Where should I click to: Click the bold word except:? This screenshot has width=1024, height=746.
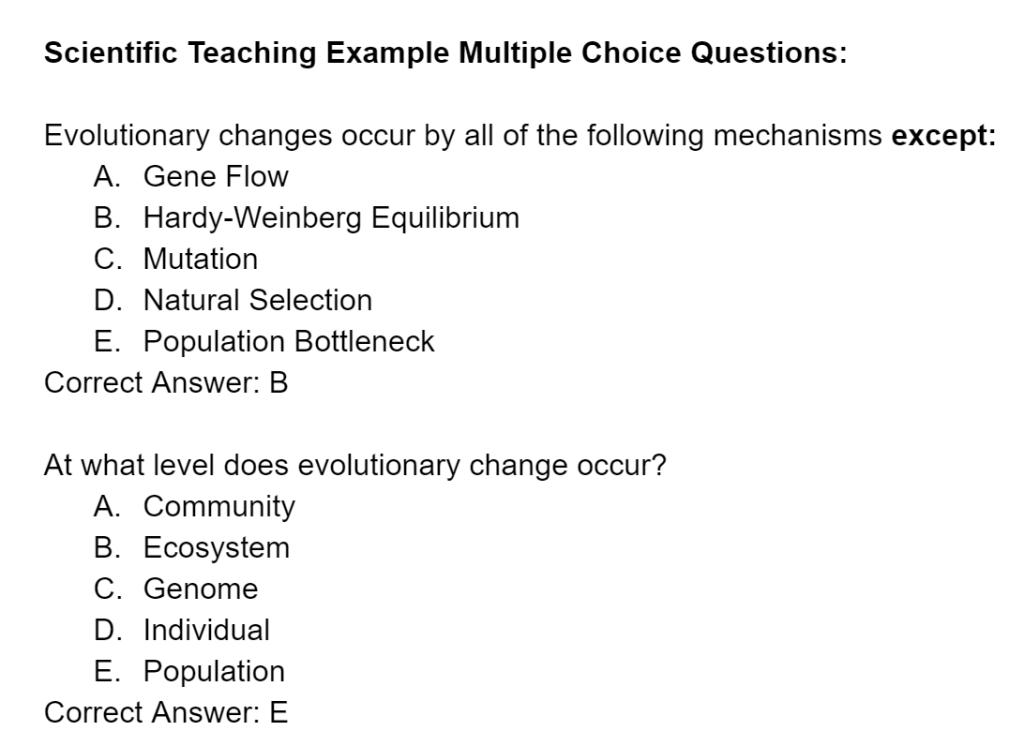[x=944, y=136]
